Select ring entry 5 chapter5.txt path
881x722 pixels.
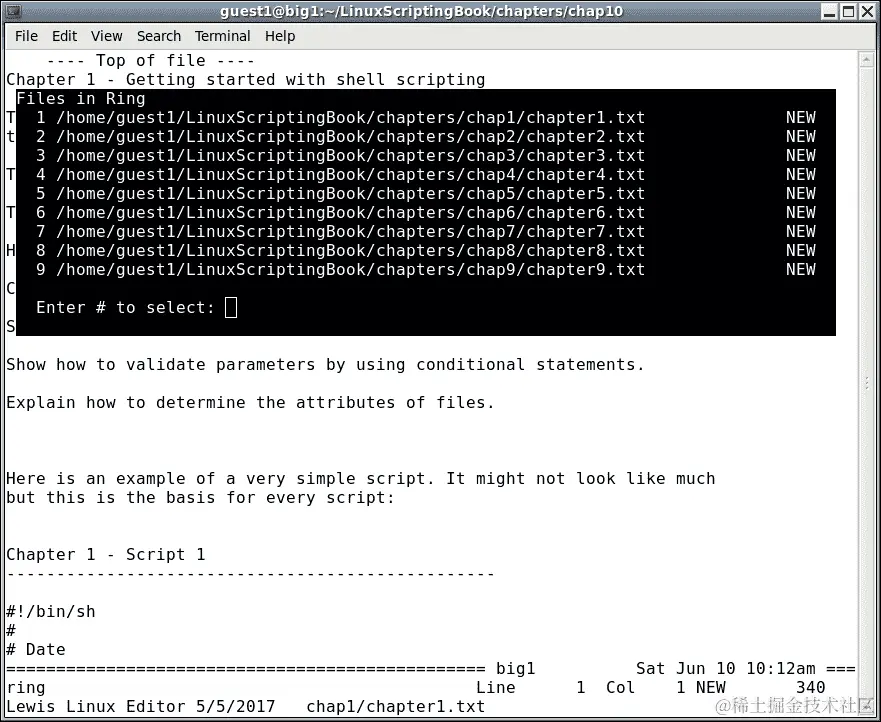tap(350, 194)
